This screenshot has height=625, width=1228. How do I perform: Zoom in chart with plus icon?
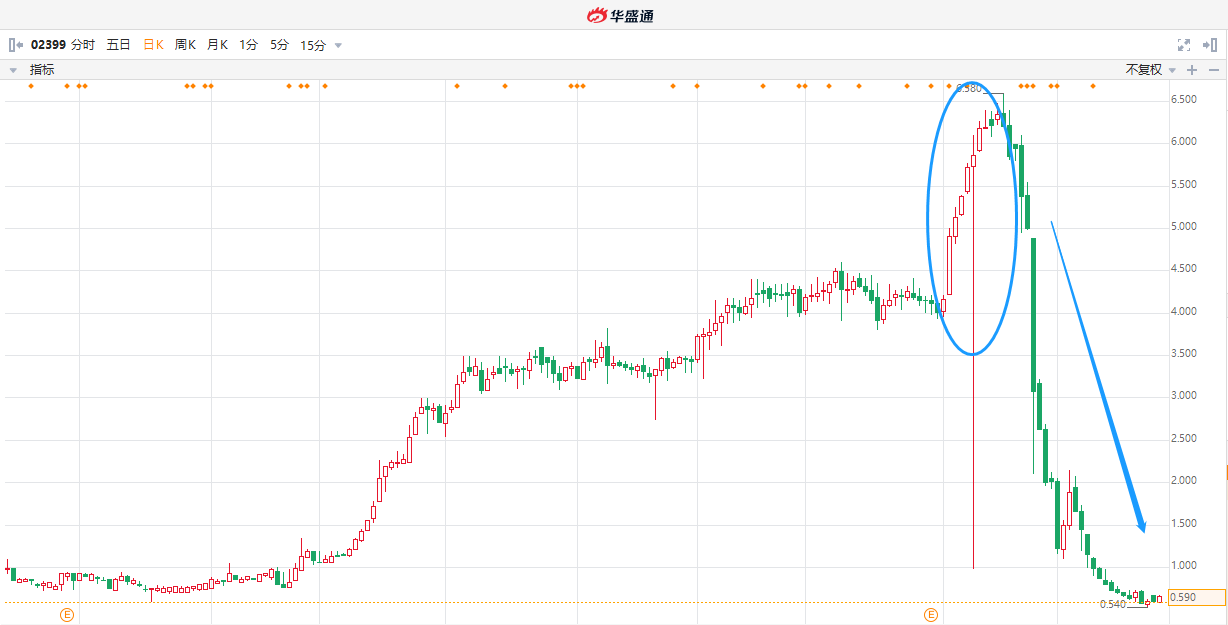tap(1192, 70)
